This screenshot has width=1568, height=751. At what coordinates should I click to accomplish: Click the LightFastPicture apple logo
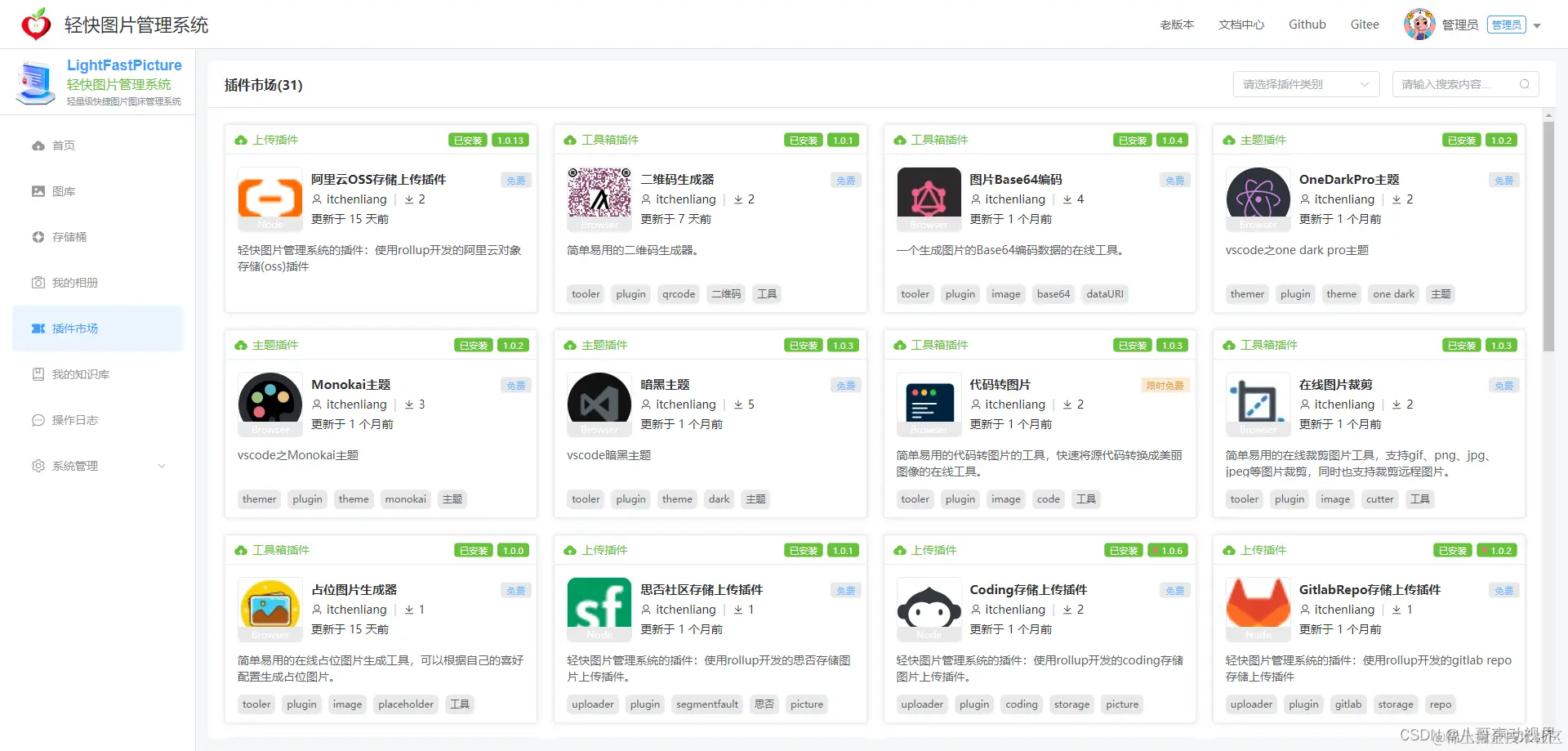[34, 24]
